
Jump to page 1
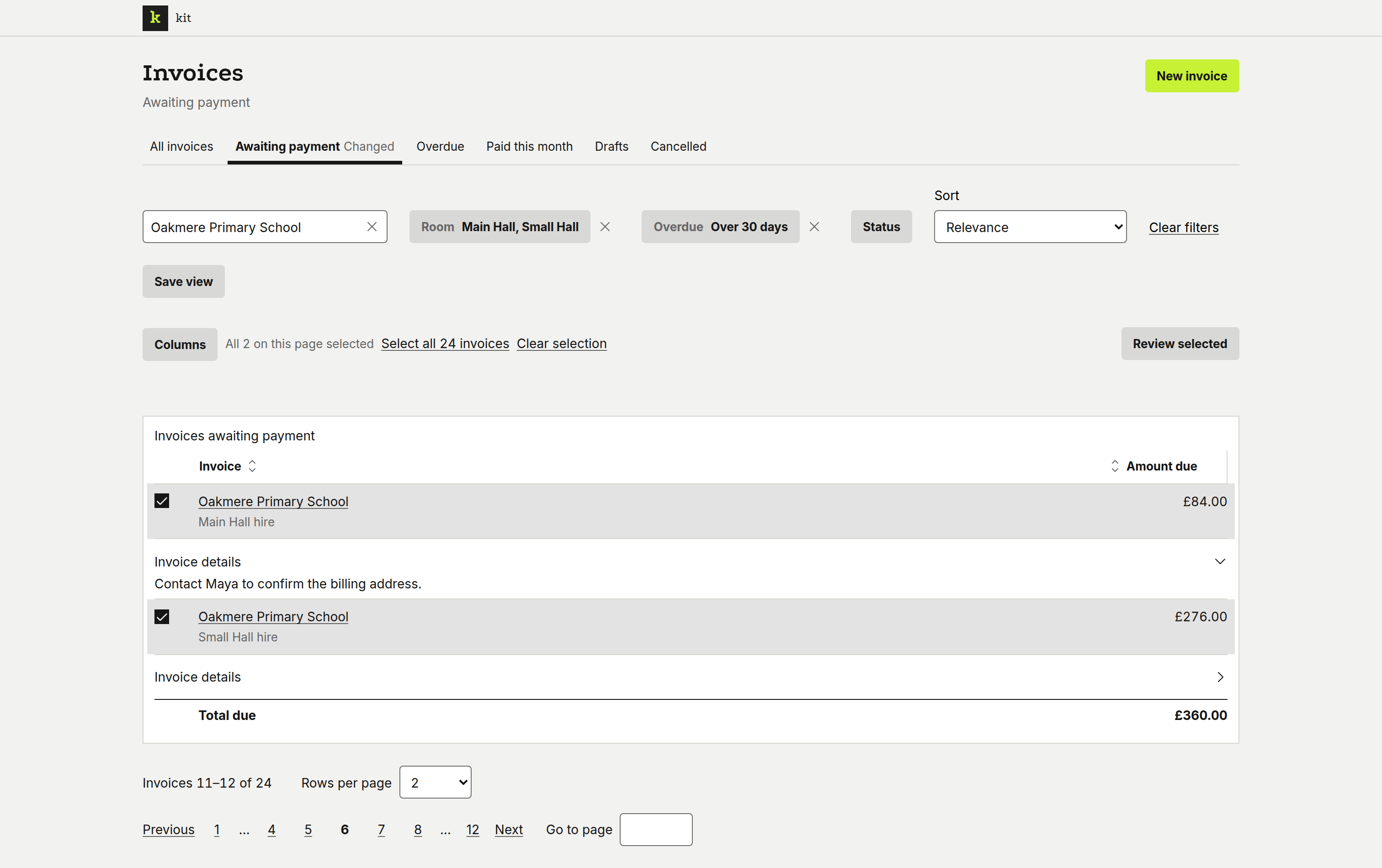pyautogui.click(x=217, y=830)
